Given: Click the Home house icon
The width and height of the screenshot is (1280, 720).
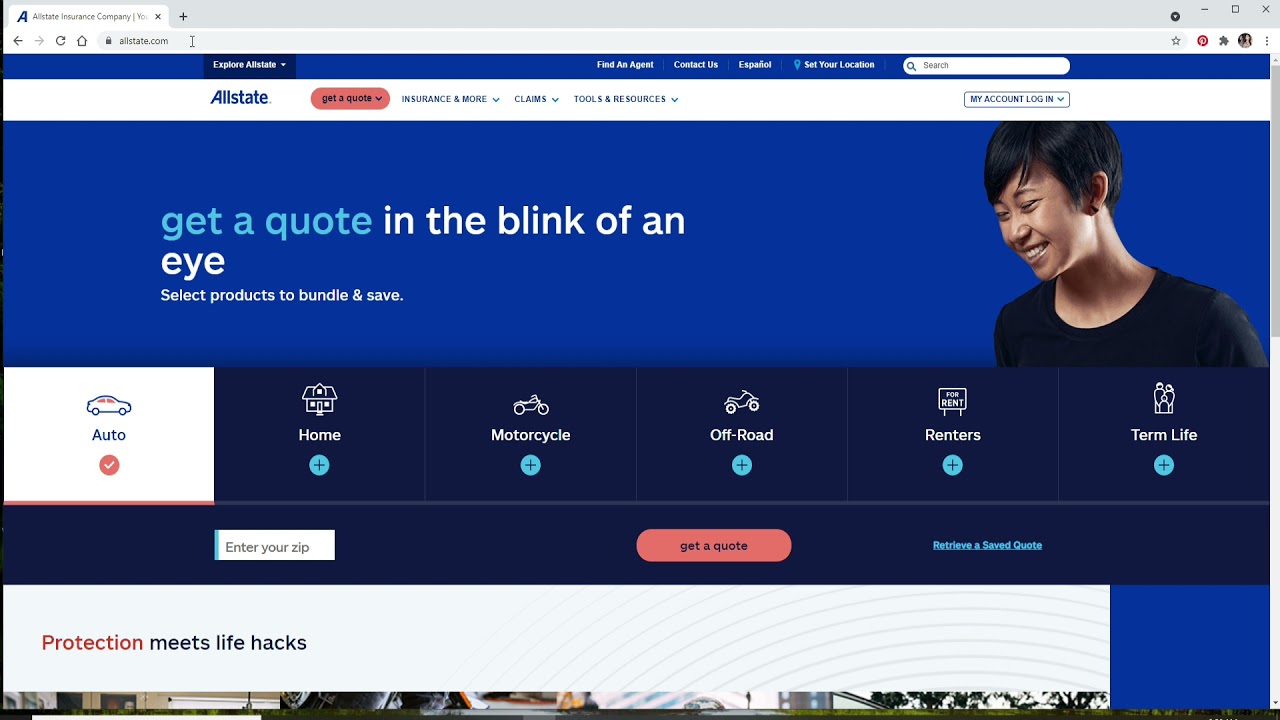Looking at the screenshot, I should pyautogui.click(x=319, y=399).
